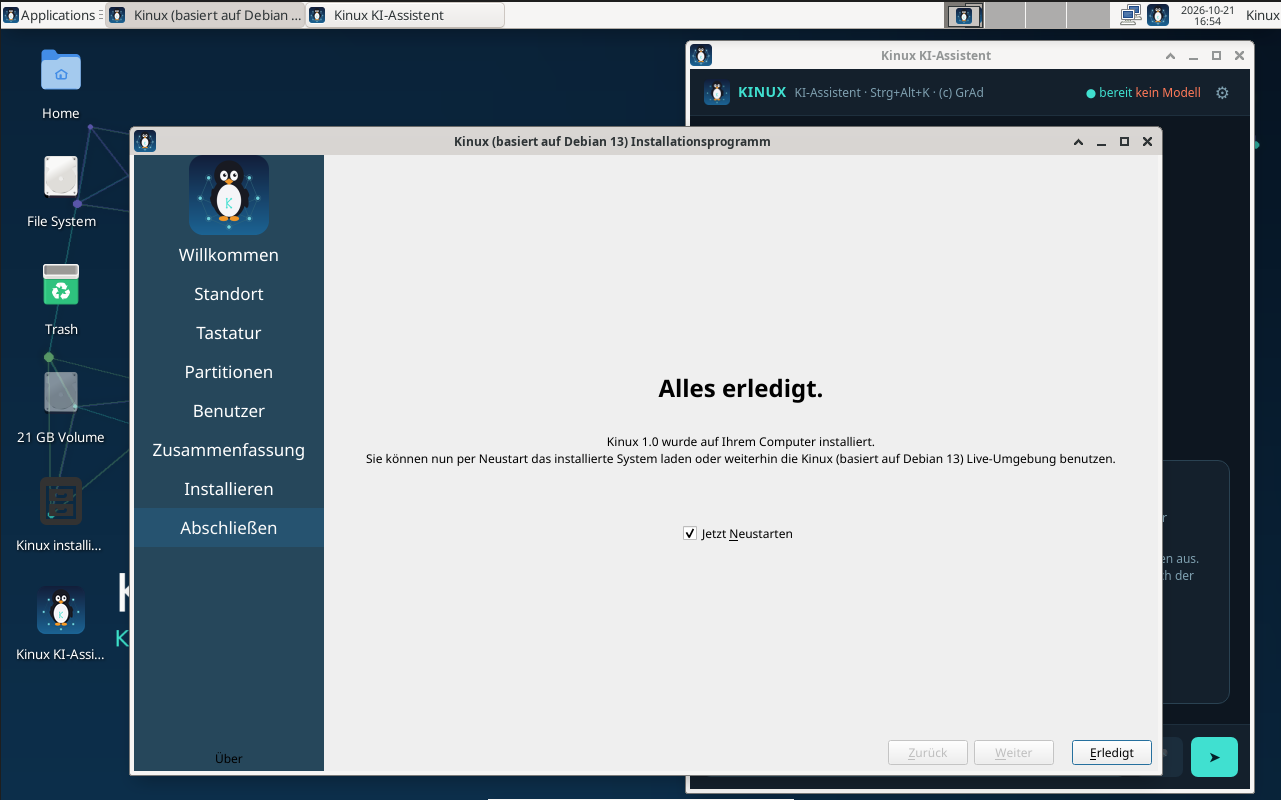Click the 'kein Modell' status text
The height and width of the screenshot is (800, 1281).
(x=1168, y=93)
